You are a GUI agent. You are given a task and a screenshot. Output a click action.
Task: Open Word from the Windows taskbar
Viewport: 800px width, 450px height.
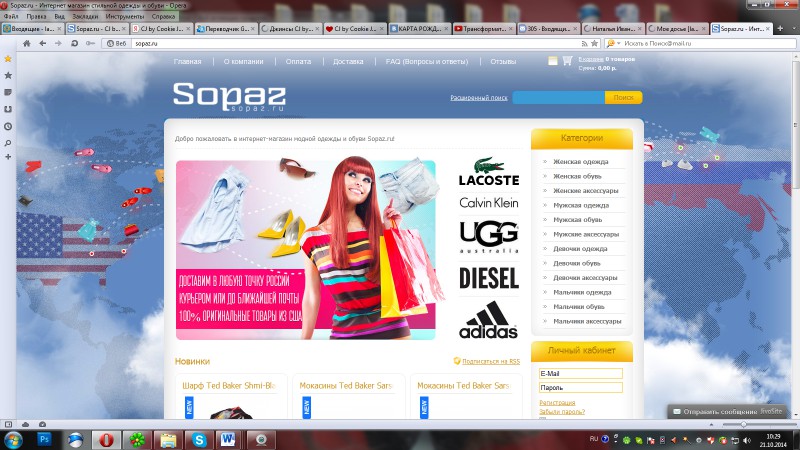tap(228, 440)
